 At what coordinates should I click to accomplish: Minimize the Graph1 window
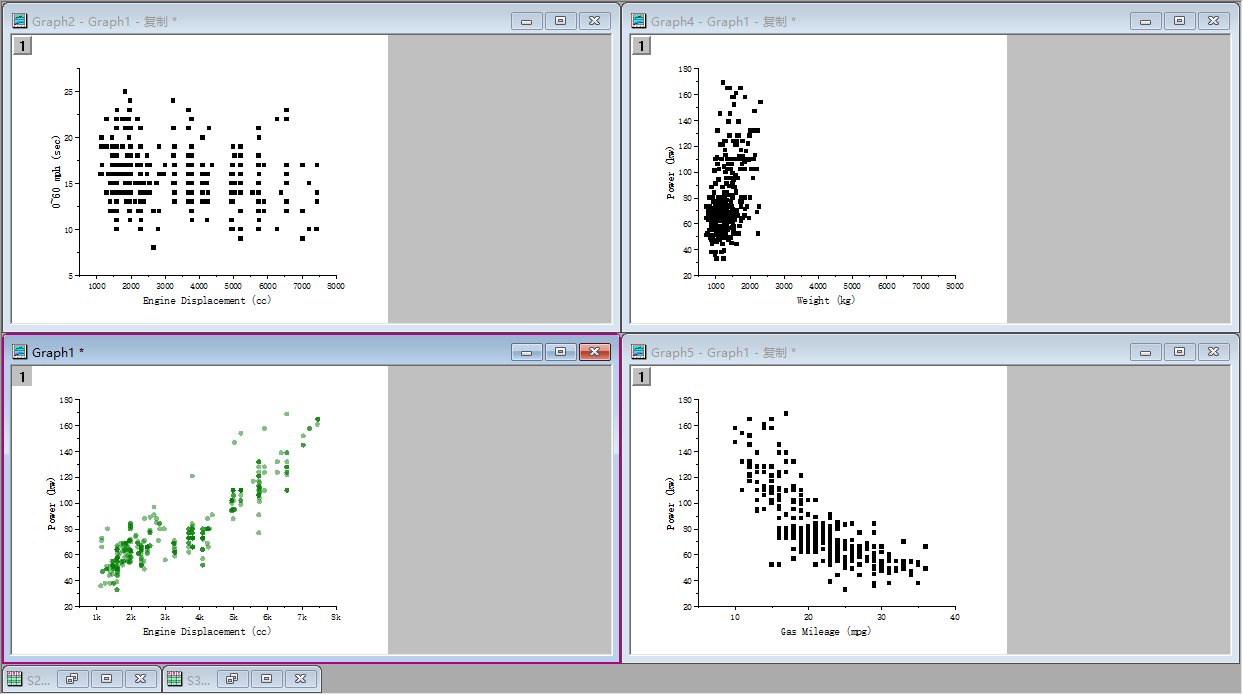pos(526,352)
